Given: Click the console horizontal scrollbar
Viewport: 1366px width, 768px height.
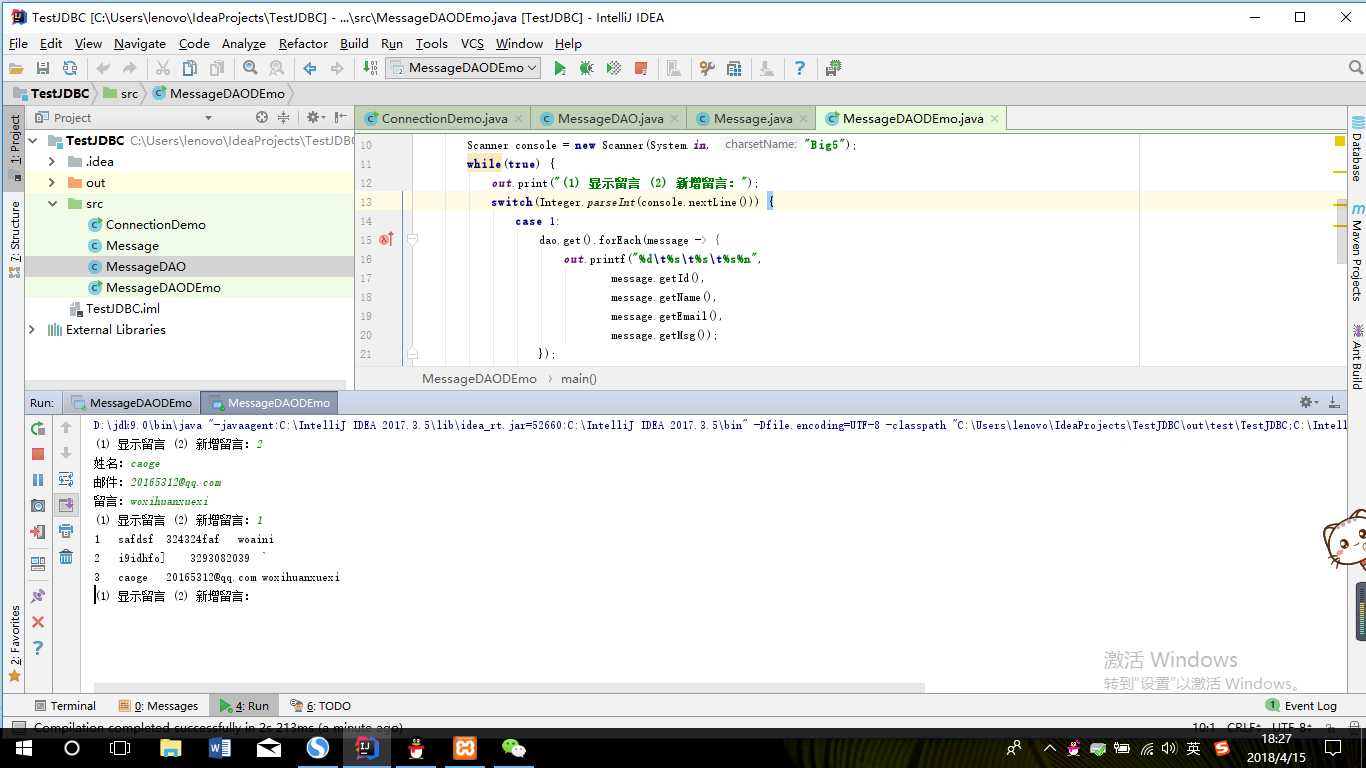Looking at the screenshot, I should coord(509,688).
